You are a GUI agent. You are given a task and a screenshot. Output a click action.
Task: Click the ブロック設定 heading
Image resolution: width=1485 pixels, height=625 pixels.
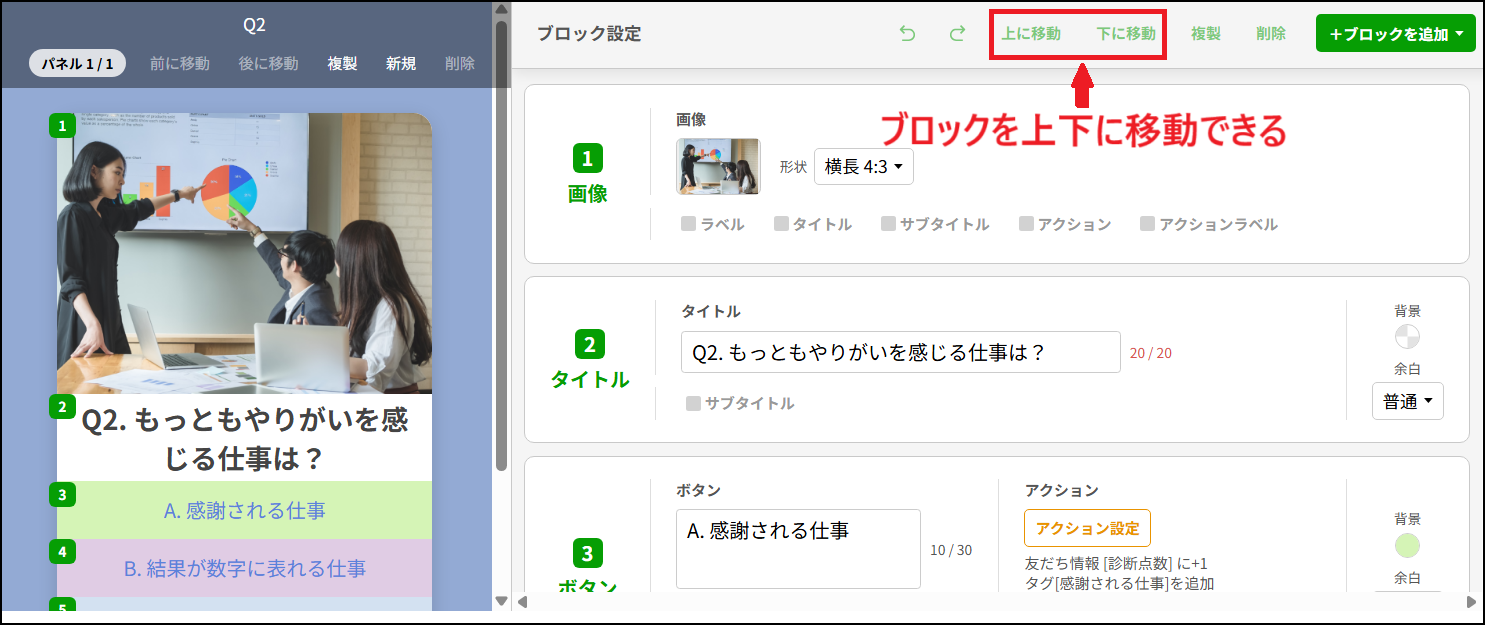[x=589, y=33]
